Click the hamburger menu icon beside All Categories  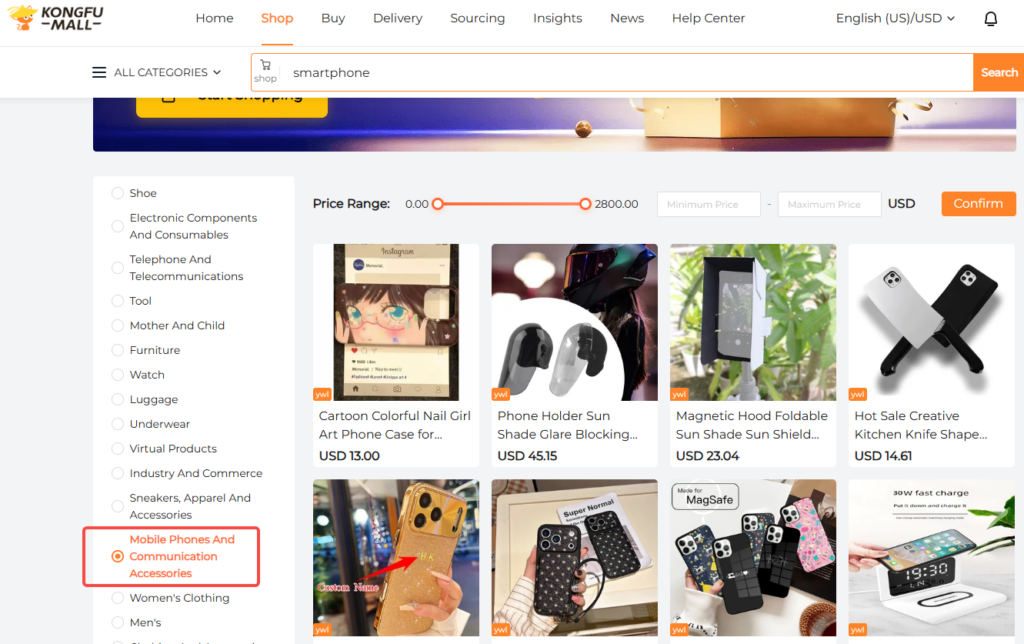(x=99, y=72)
